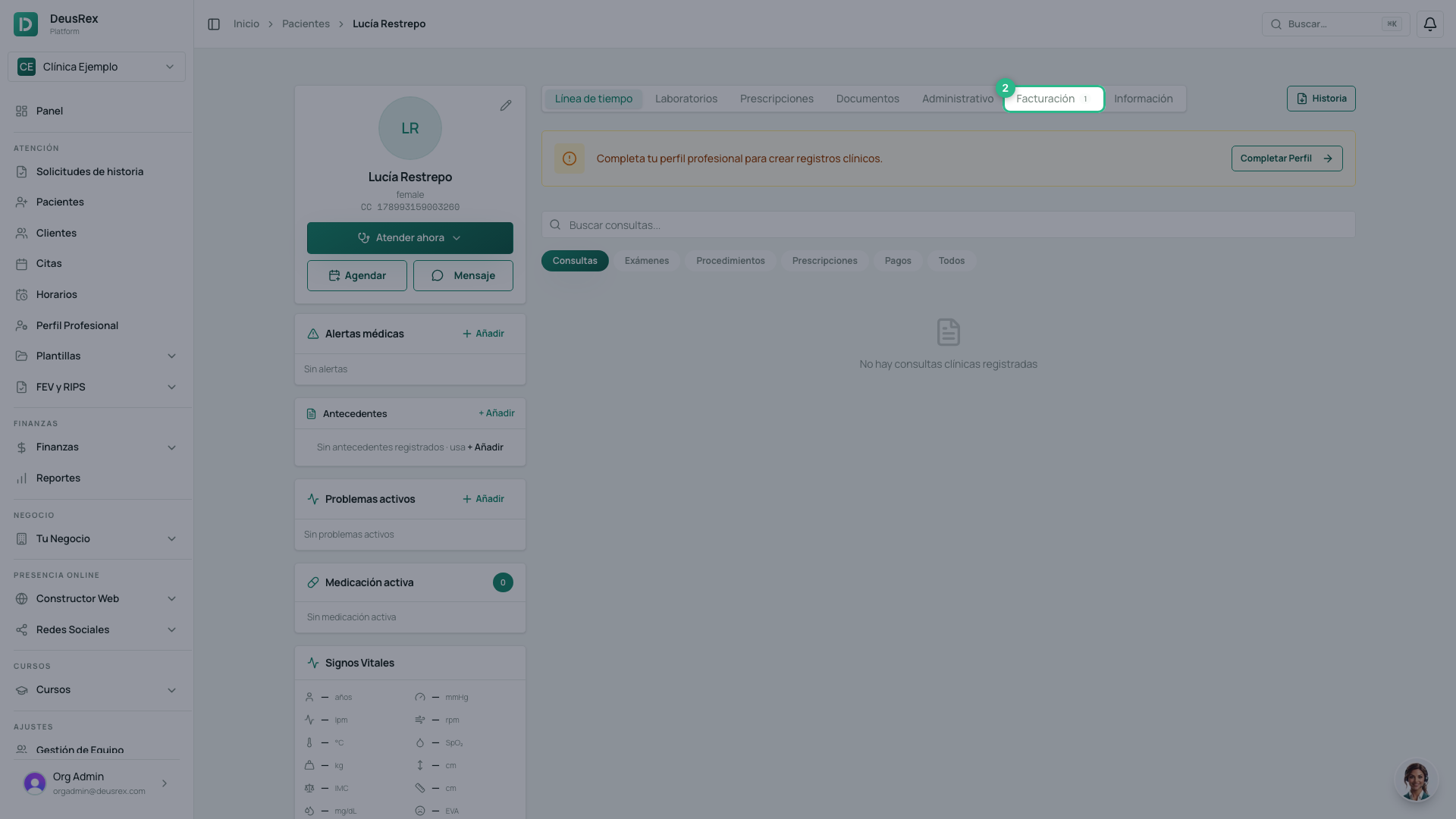
Task: Expand Constructor Web menu
Action: (96, 599)
